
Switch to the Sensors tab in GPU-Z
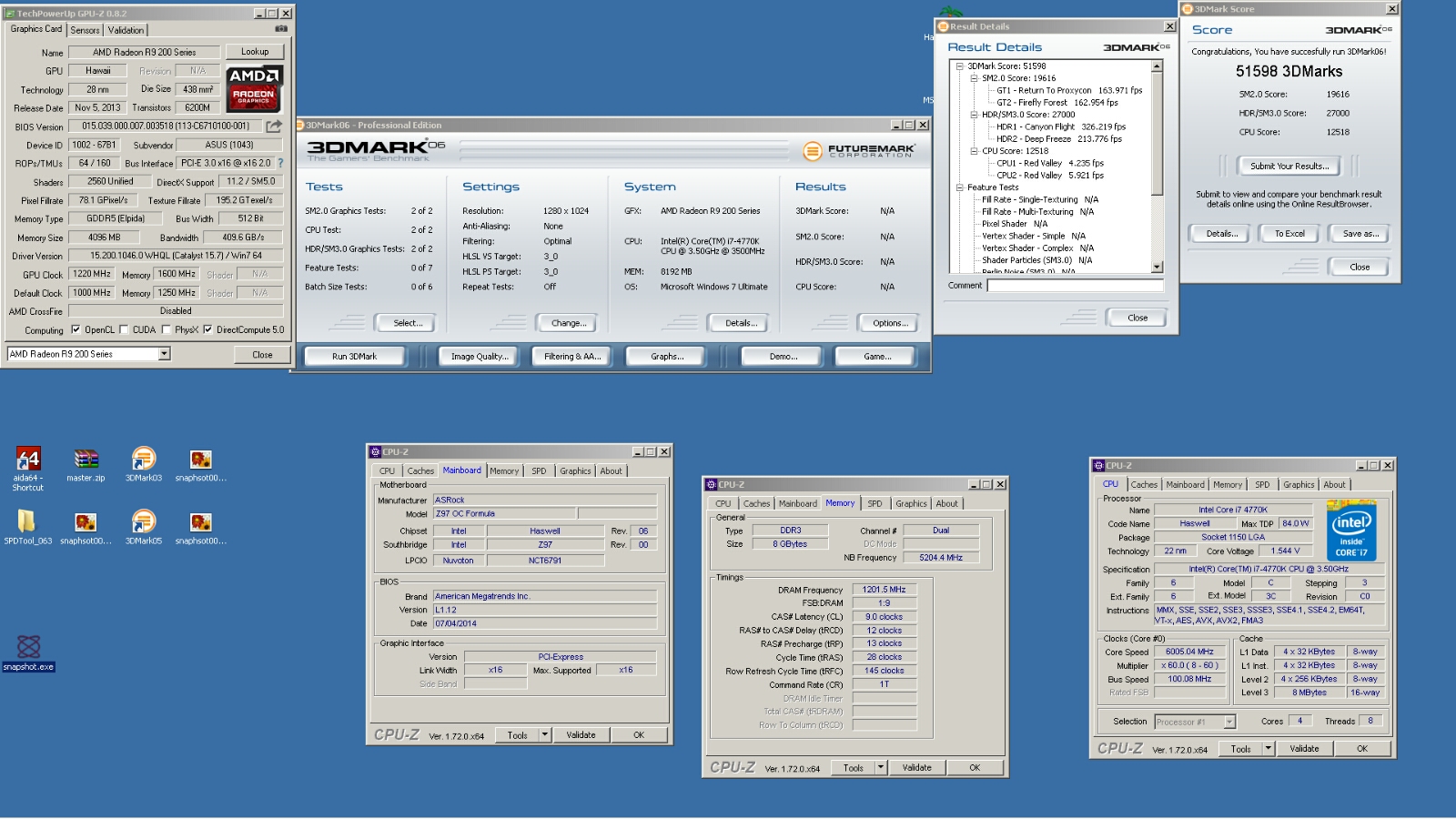(x=86, y=30)
